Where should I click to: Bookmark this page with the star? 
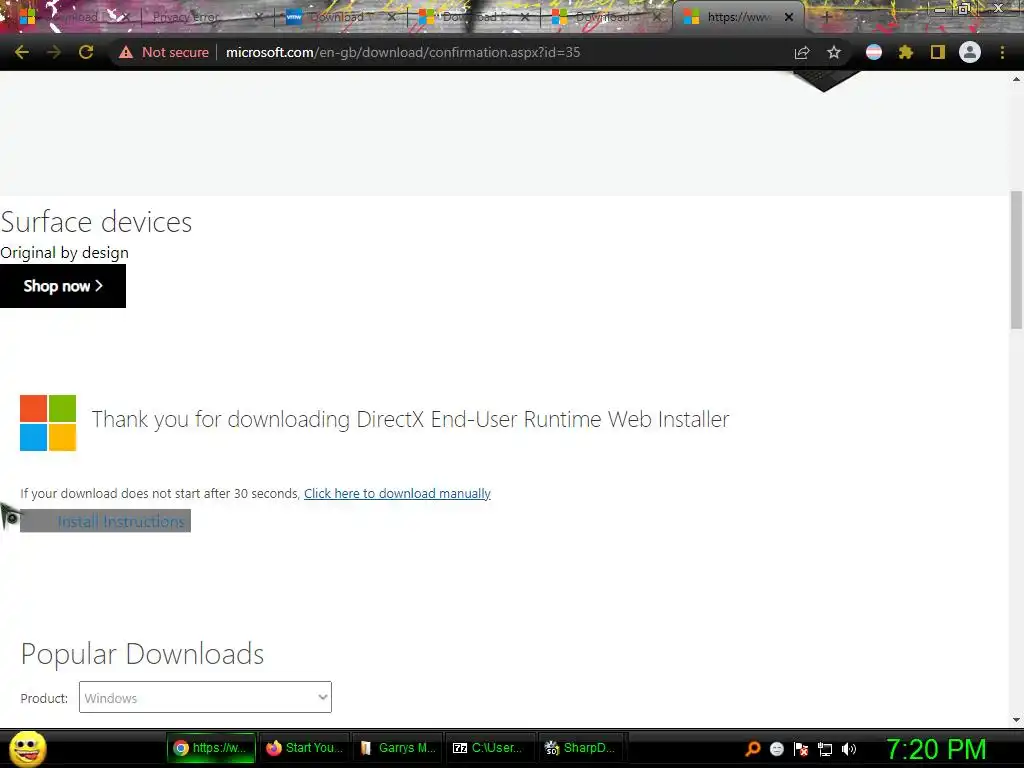[x=834, y=52]
